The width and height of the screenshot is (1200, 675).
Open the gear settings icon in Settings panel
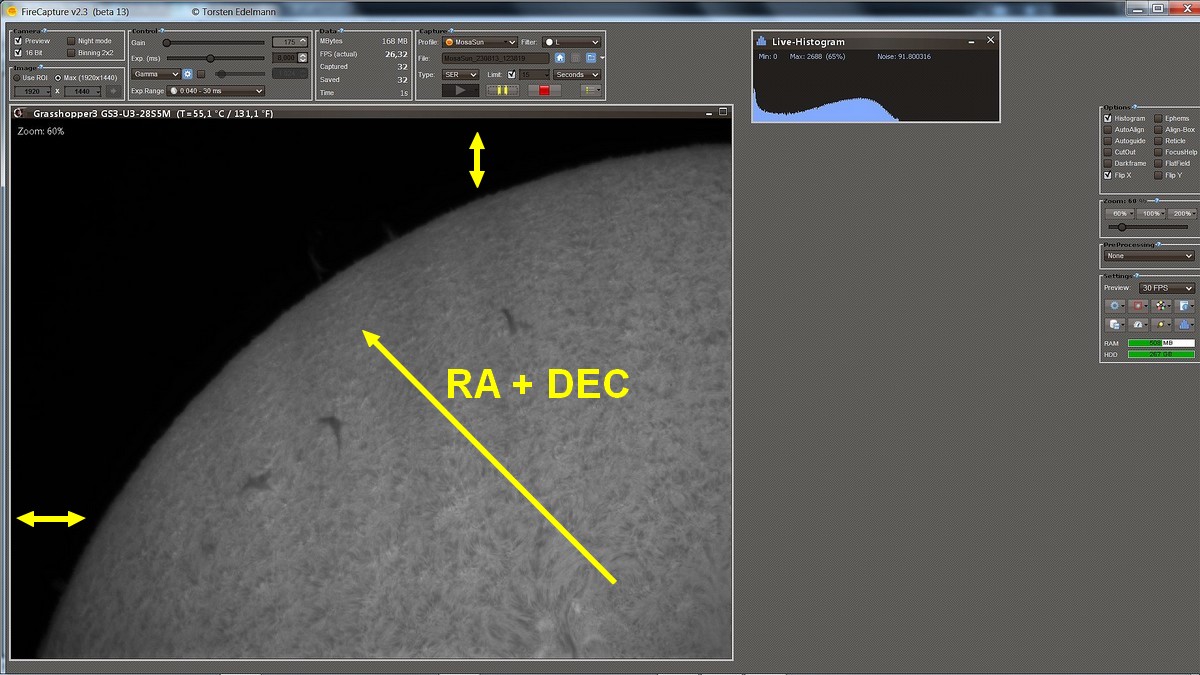pos(1116,306)
